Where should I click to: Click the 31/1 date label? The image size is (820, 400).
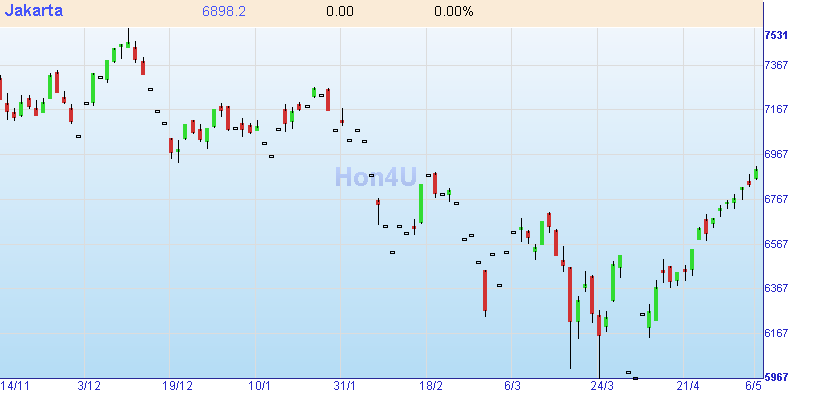(344, 386)
